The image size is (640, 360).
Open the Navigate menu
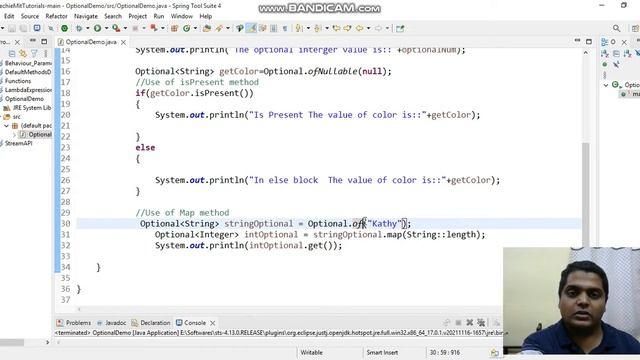tap(86, 16)
